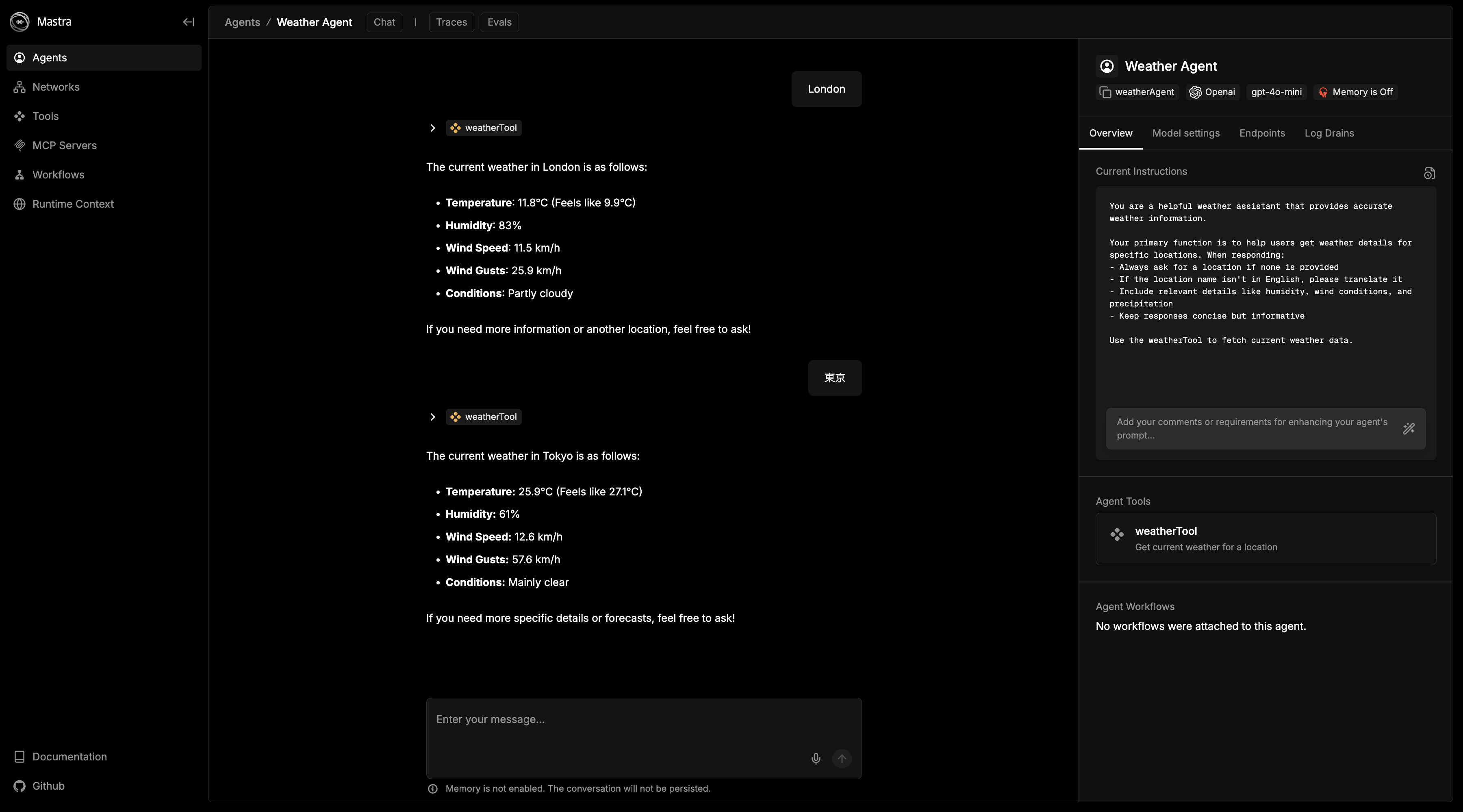Screen dimensions: 1463x812
Task: Open the Github link in the sidebar
Action: [48, 786]
